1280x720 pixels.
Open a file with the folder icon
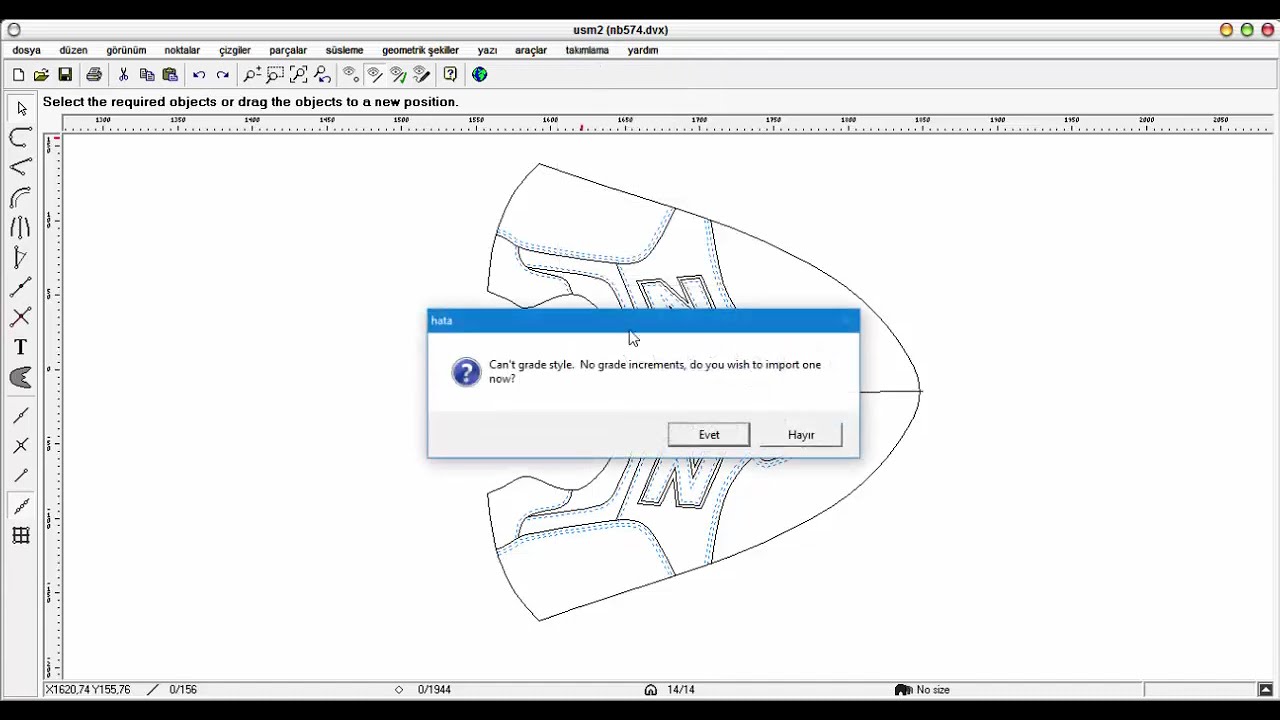click(41, 74)
